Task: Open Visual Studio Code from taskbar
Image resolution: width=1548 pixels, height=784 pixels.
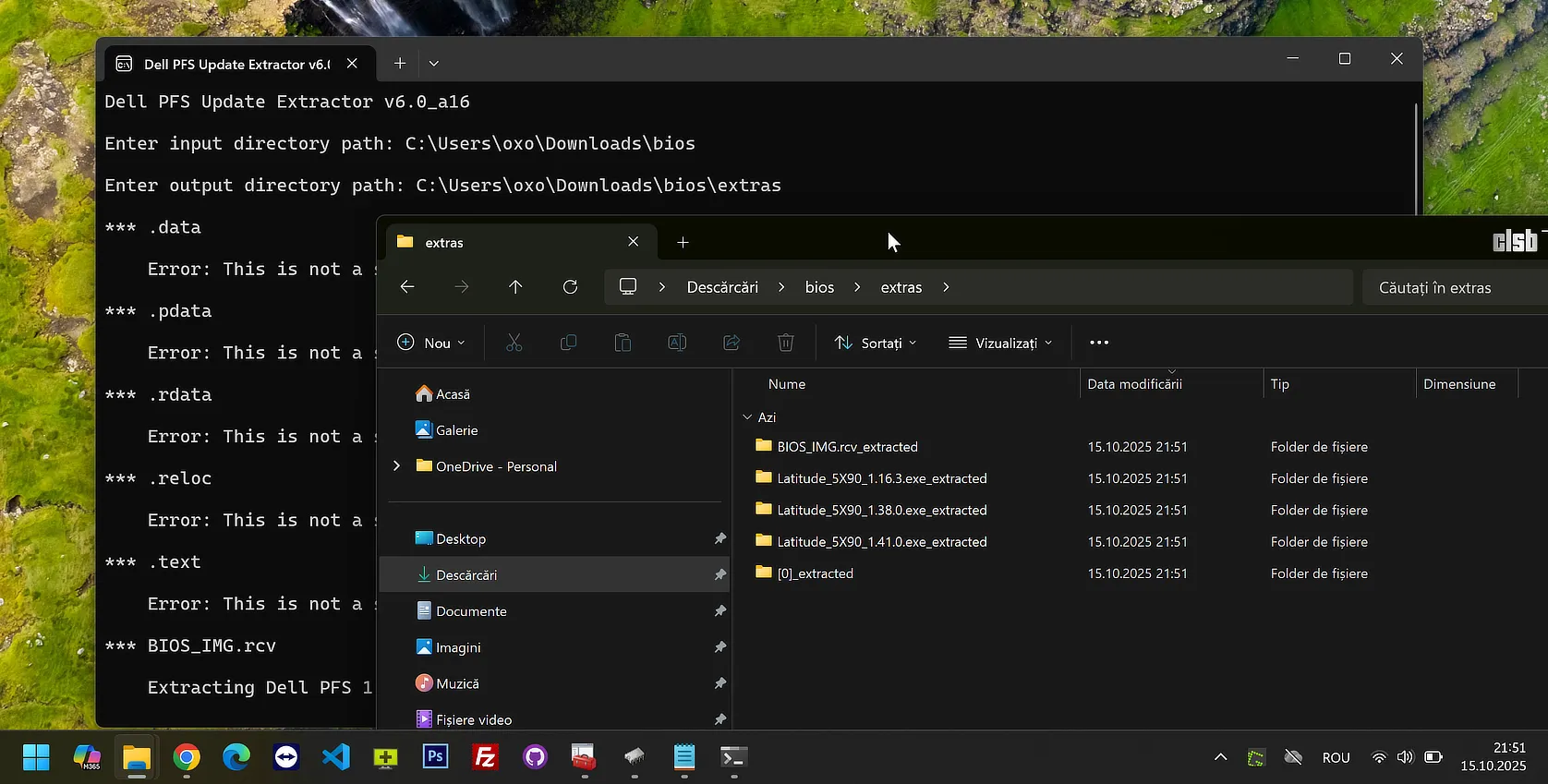Action: pos(336,757)
